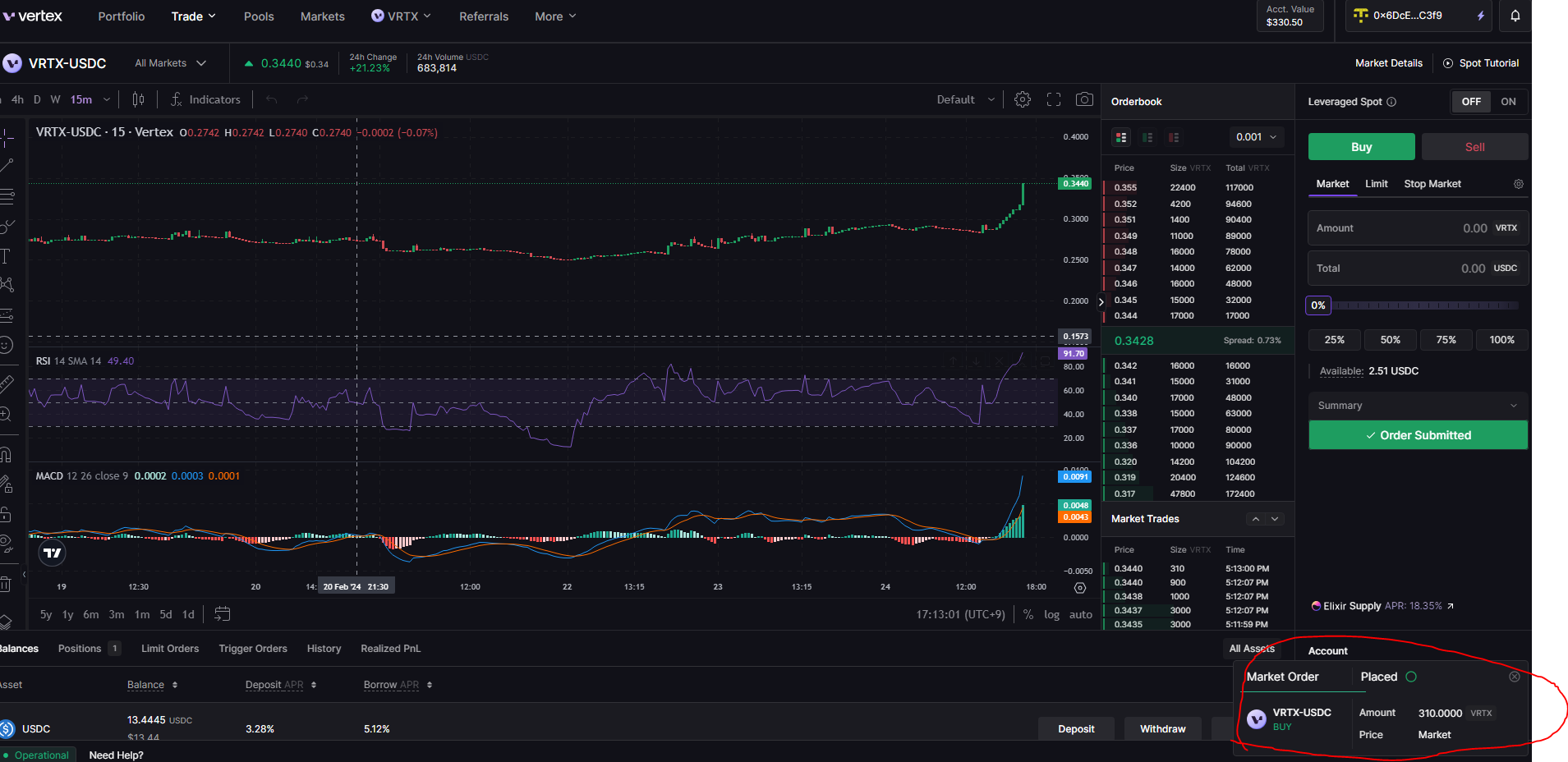Enter fullscreen chart mode
Viewport: 1568px width, 762px height.
pos(1054,99)
